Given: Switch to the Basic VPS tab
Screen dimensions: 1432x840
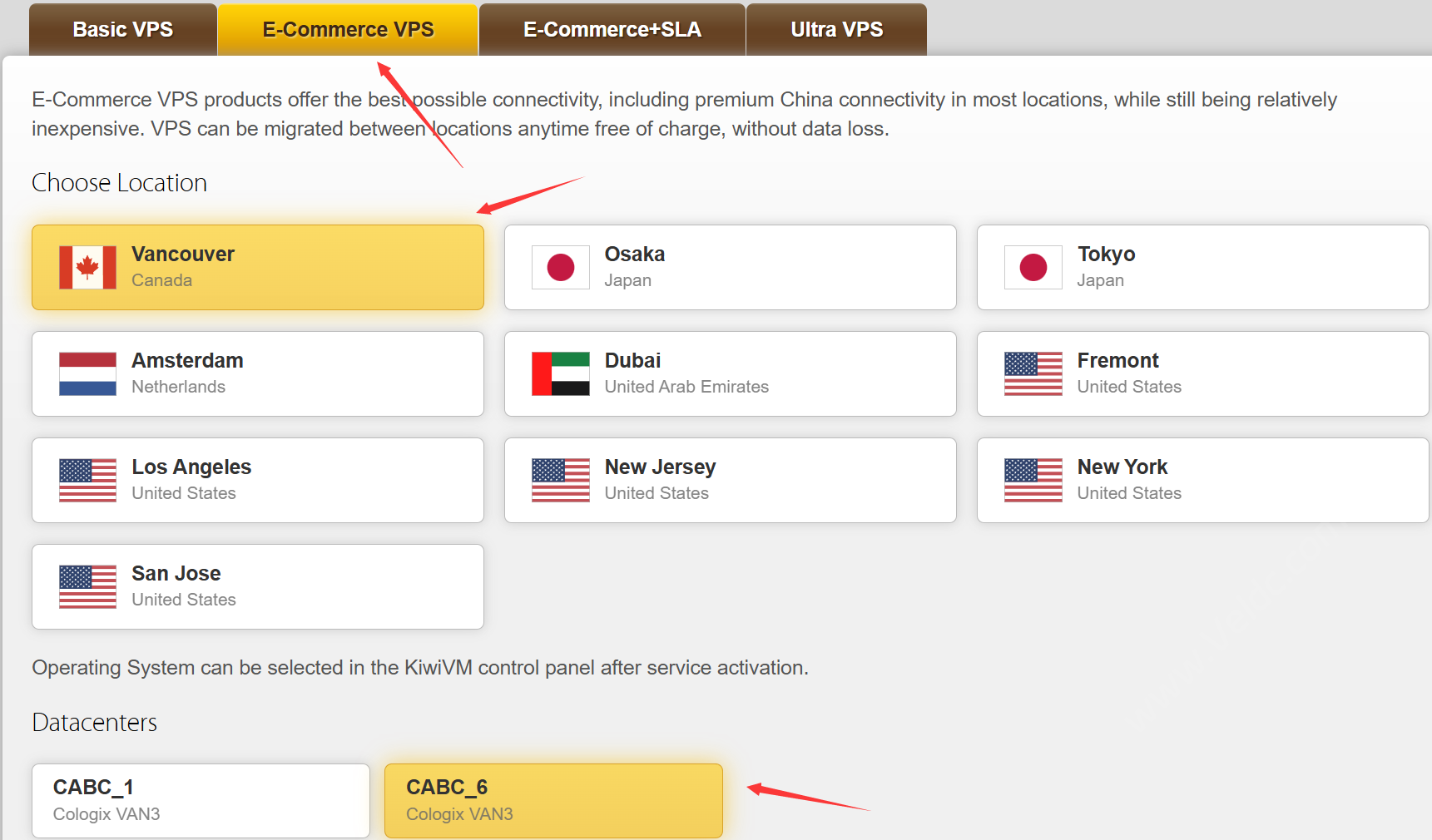Looking at the screenshot, I should click(x=123, y=29).
